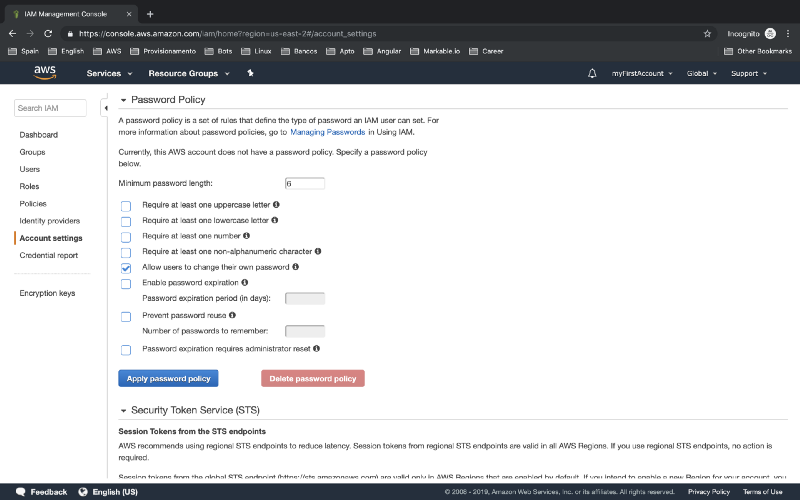
Task: Enable 'Require at least one lowercase letter'
Action: (126, 221)
